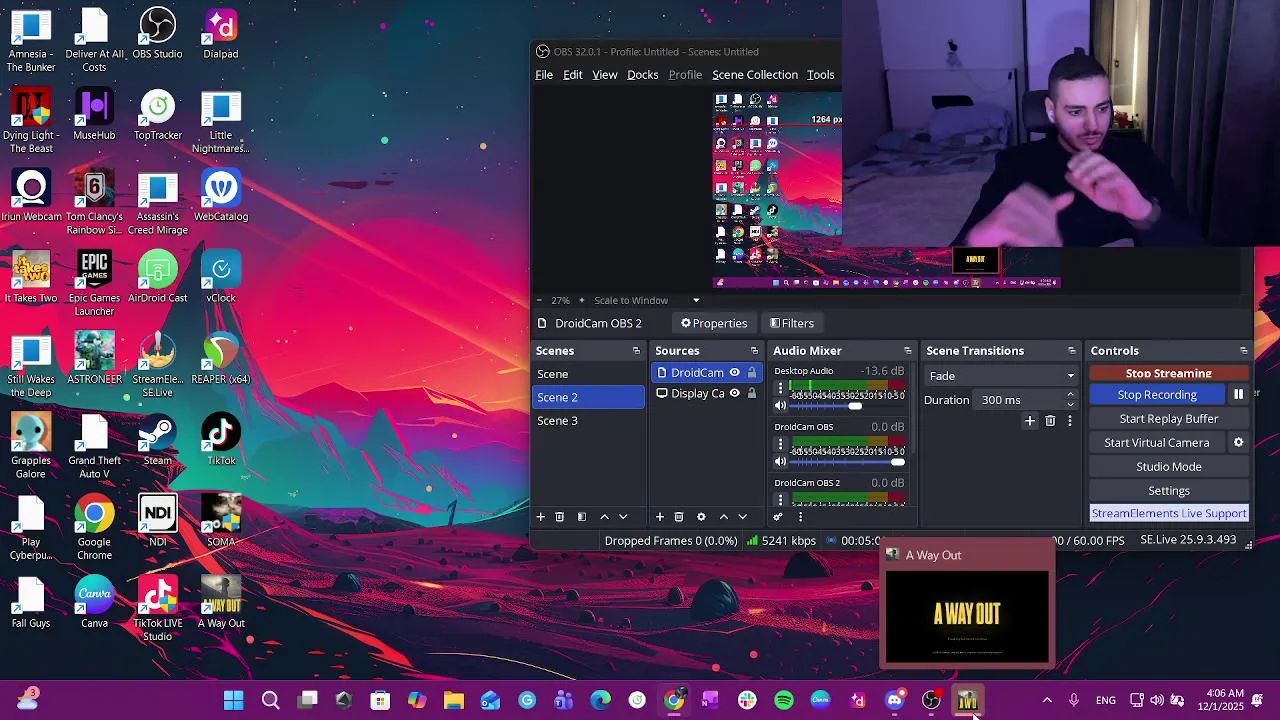
Task: Show hidden tray icons chevron
Action: tap(1047, 700)
